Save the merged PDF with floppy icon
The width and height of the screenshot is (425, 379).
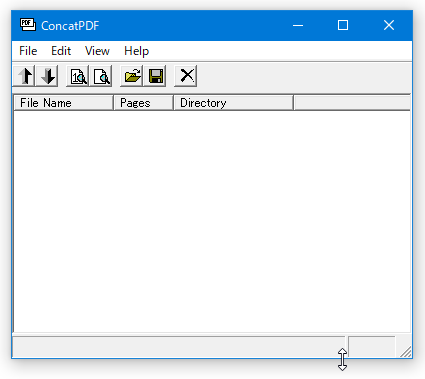coord(155,76)
